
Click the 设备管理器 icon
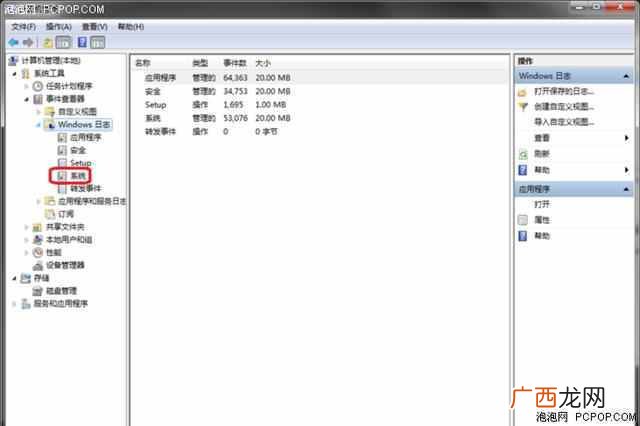point(38,266)
